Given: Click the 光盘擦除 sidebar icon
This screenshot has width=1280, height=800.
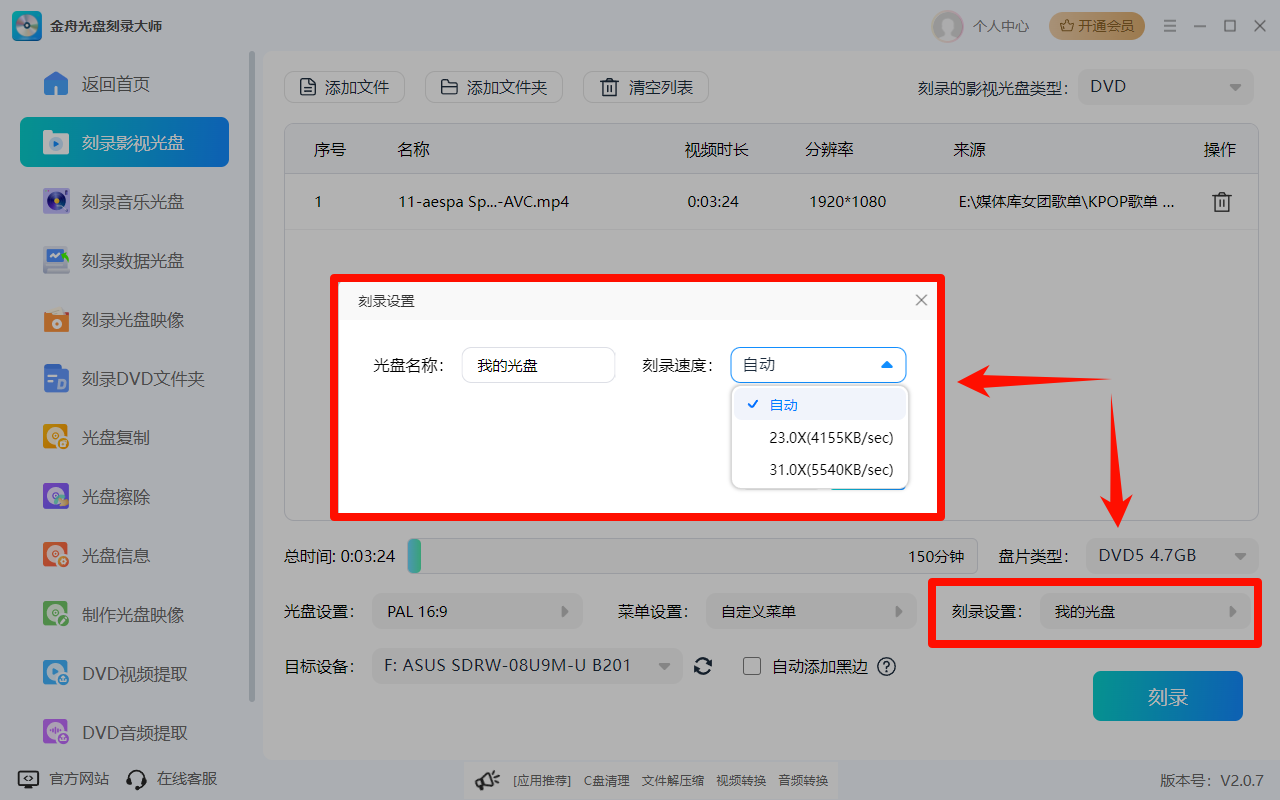Looking at the screenshot, I should coord(56,497).
